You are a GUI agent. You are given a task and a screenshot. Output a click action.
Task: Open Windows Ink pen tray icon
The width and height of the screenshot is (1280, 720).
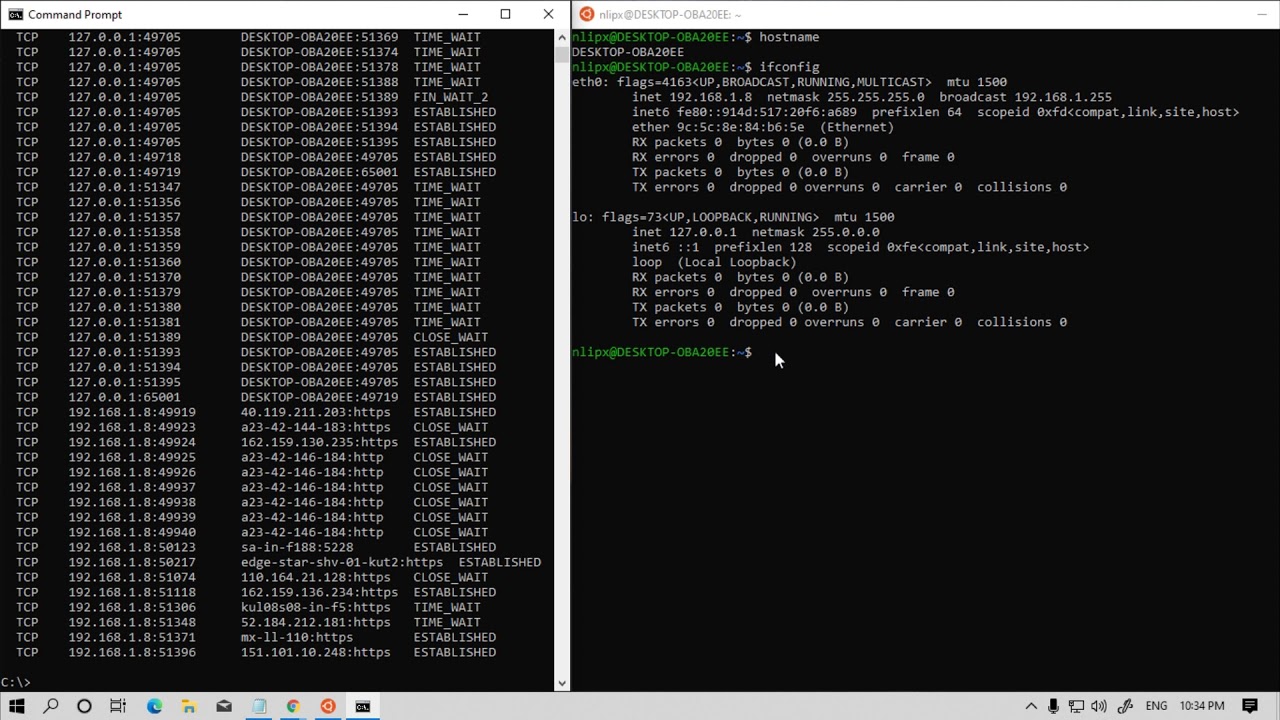1125,706
